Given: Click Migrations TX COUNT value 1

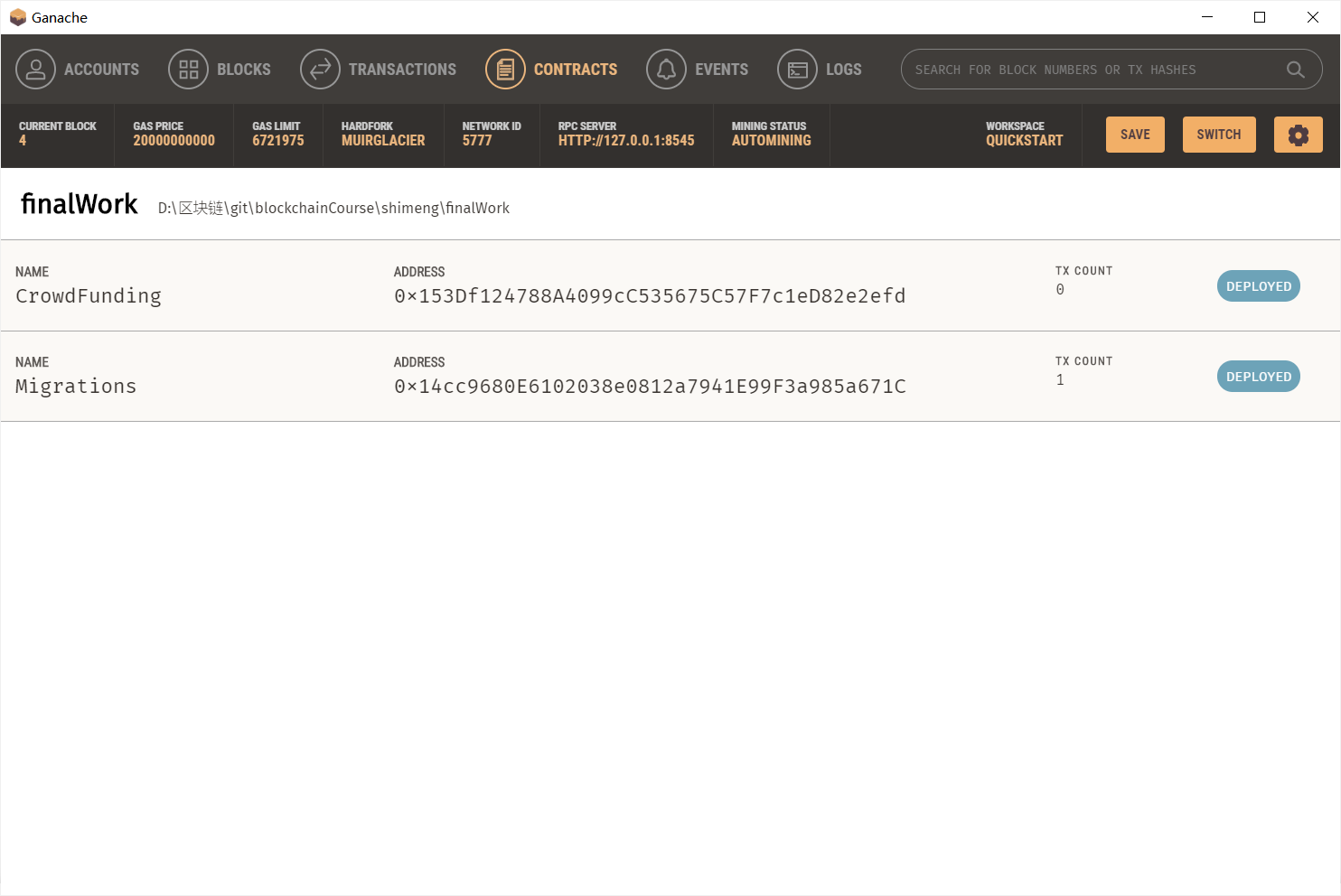Looking at the screenshot, I should [1060, 380].
